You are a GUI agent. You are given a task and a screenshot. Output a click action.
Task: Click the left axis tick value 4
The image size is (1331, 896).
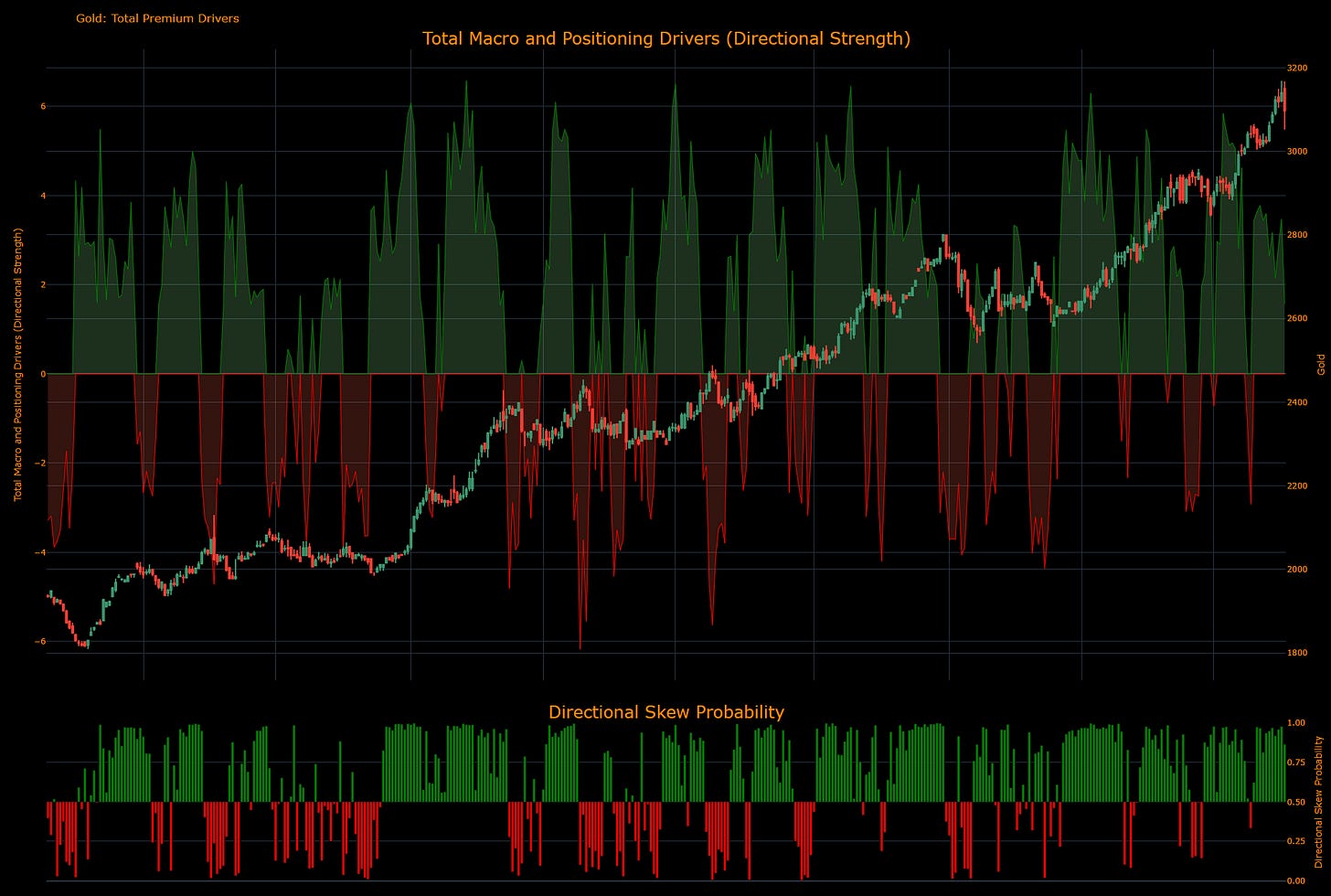pyautogui.click(x=43, y=195)
